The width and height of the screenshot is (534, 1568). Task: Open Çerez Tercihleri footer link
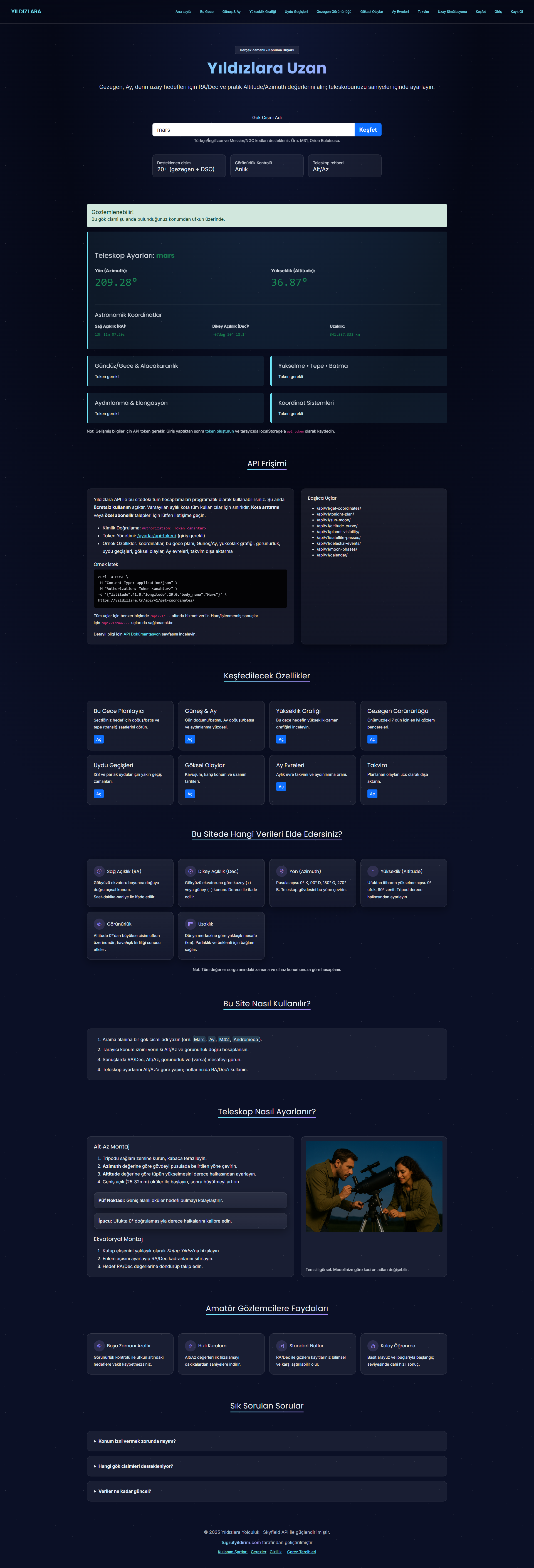tap(302, 1552)
